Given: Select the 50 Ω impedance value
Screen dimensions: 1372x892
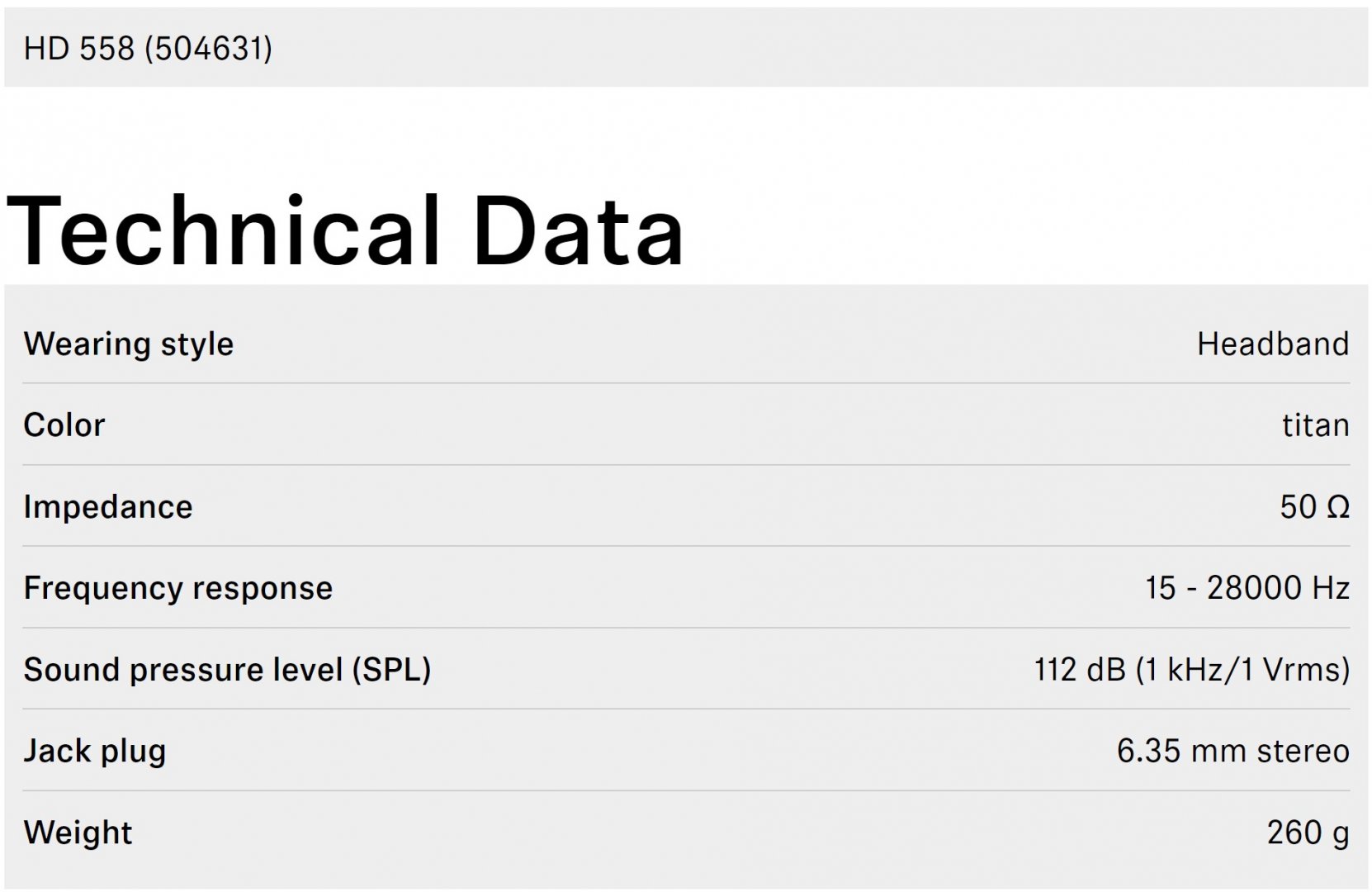Looking at the screenshot, I should [x=1315, y=506].
